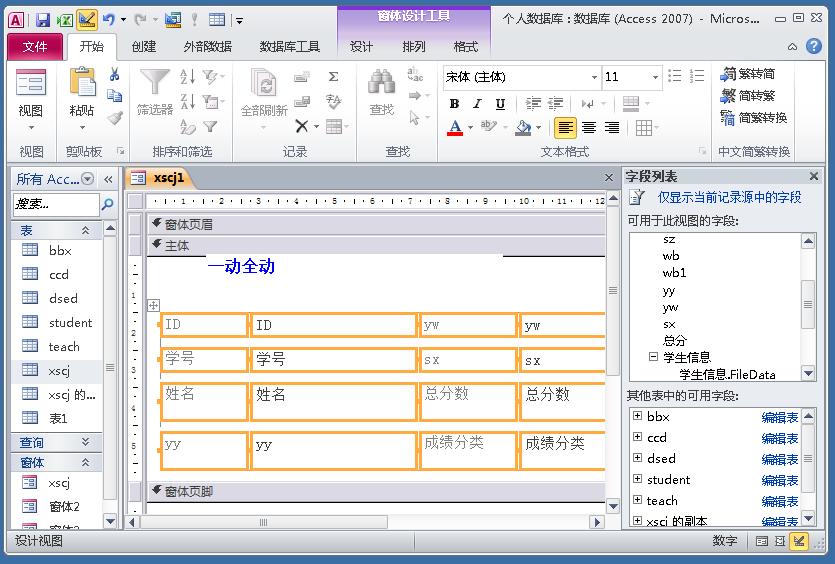Click the Cut scissors icon
Viewport: 835px width, 564px height.
[x=115, y=74]
